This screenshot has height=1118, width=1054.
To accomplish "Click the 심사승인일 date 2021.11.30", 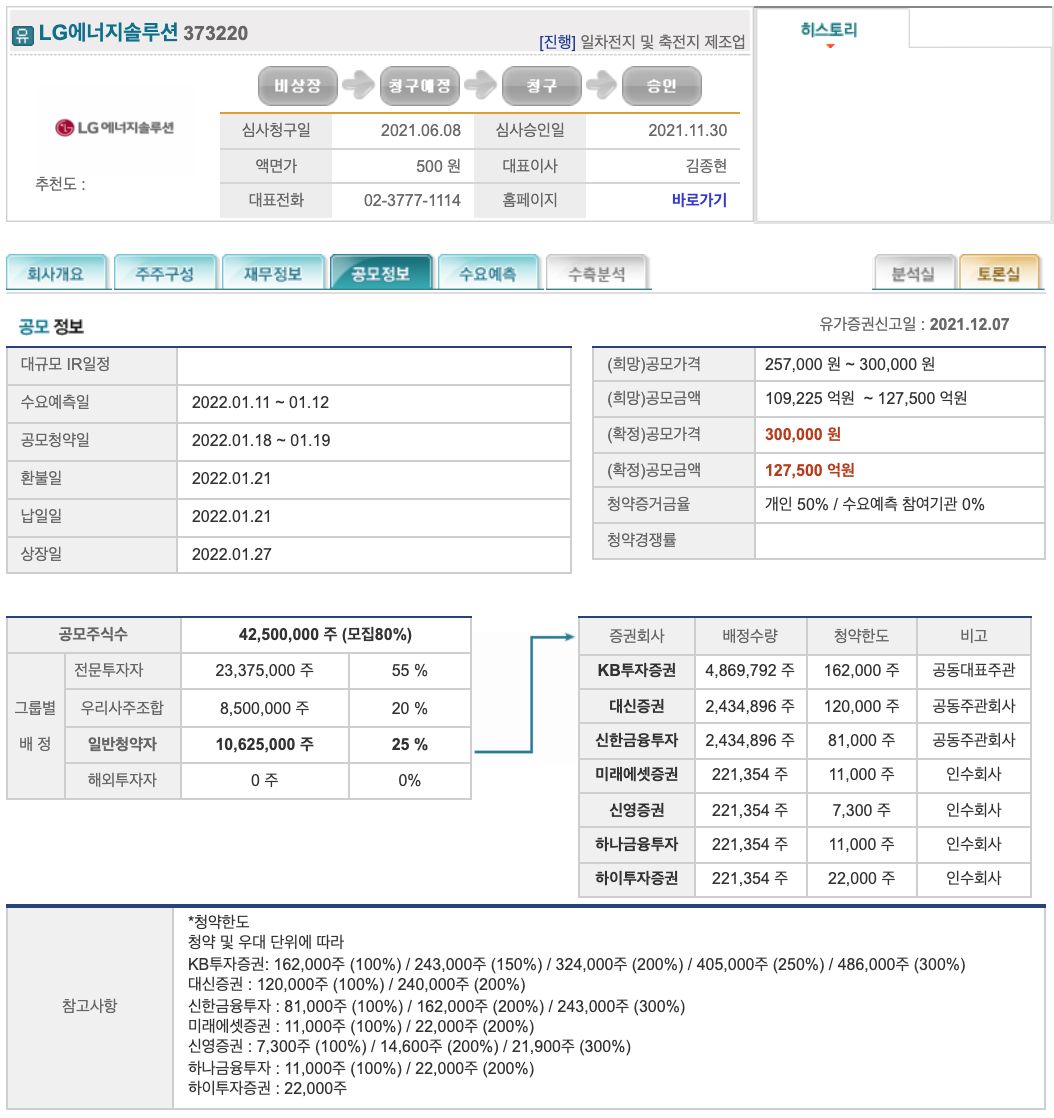I will pos(687,130).
